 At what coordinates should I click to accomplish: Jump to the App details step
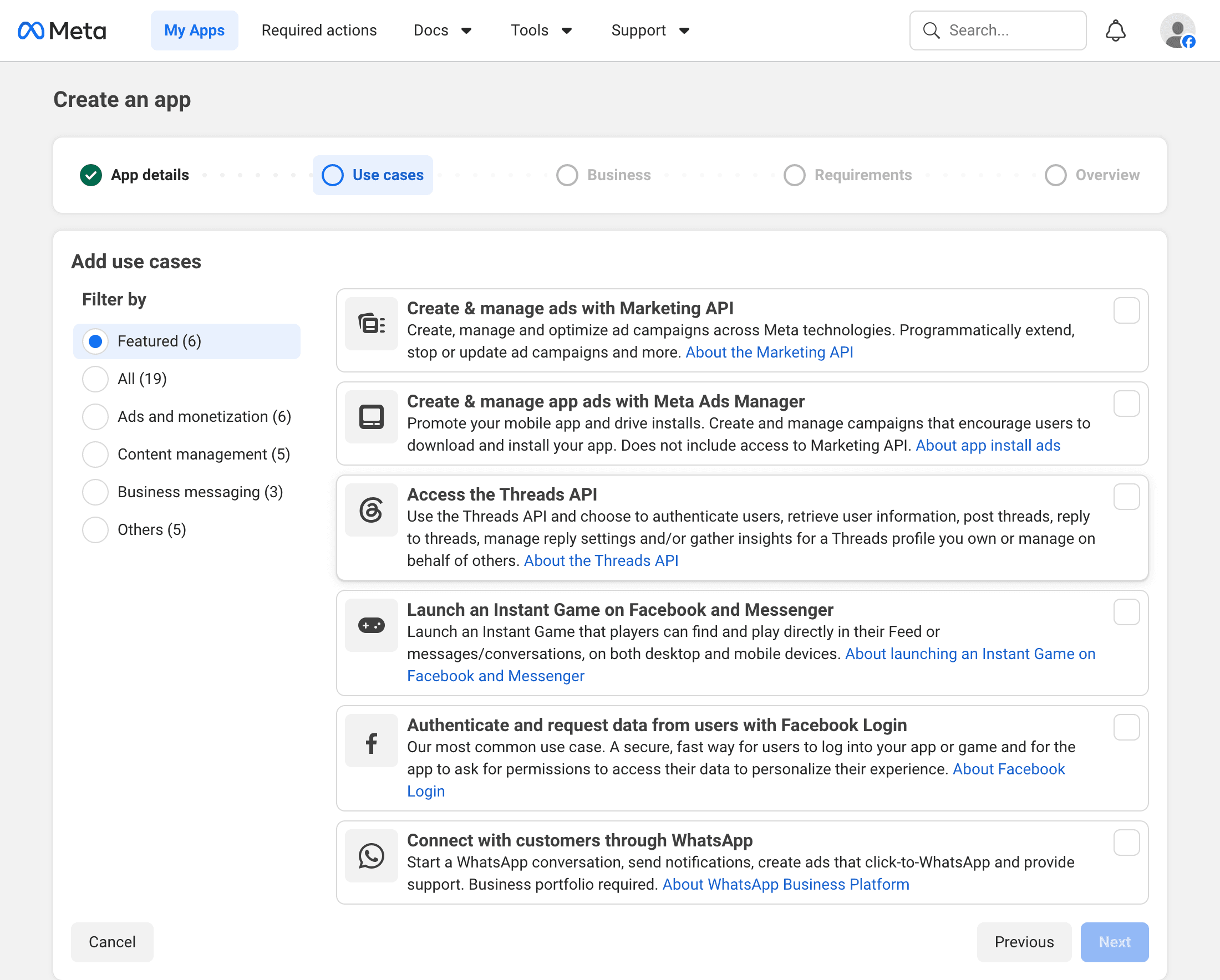coord(150,175)
